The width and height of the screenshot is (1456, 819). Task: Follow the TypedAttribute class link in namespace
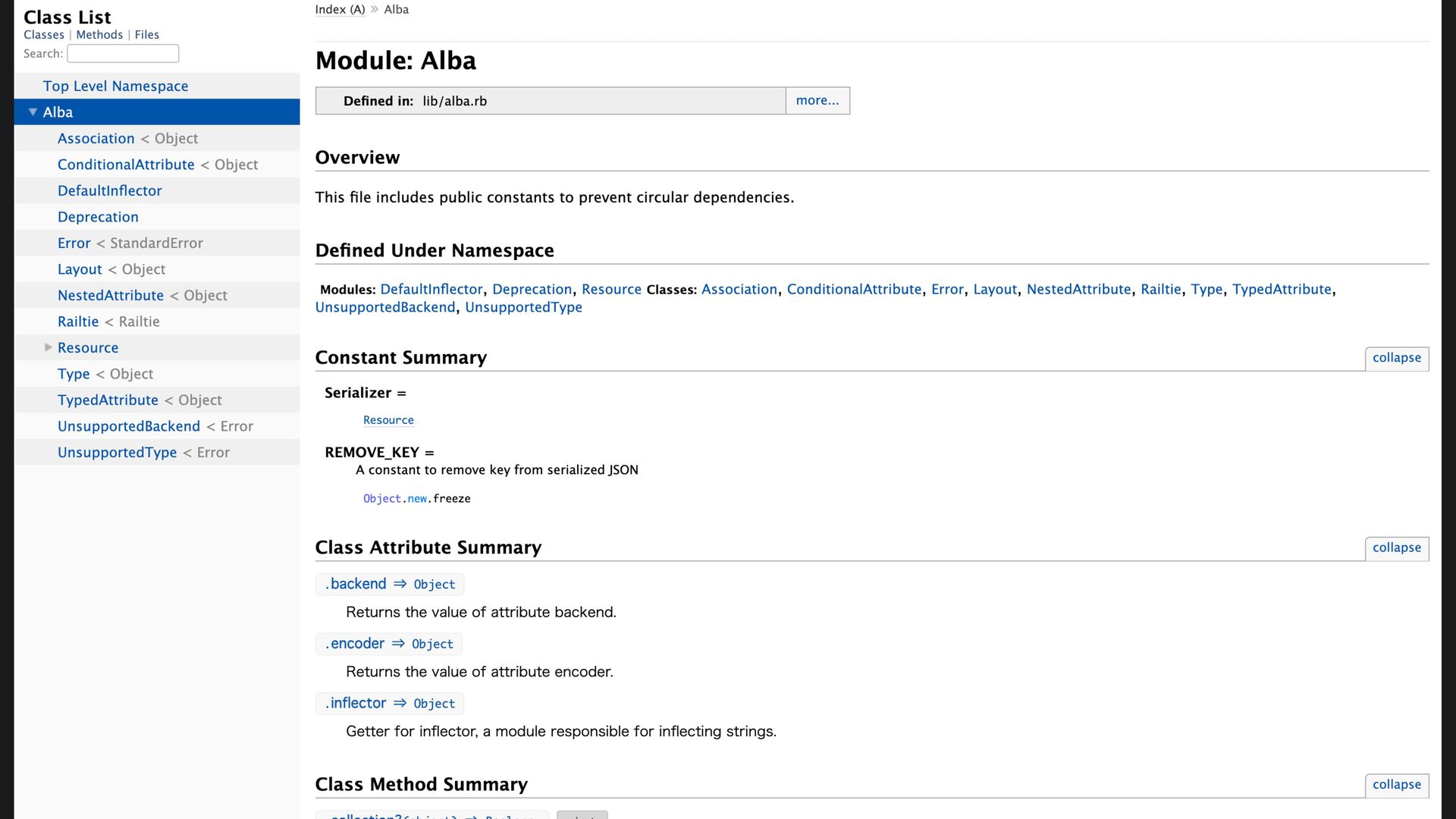1282,290
